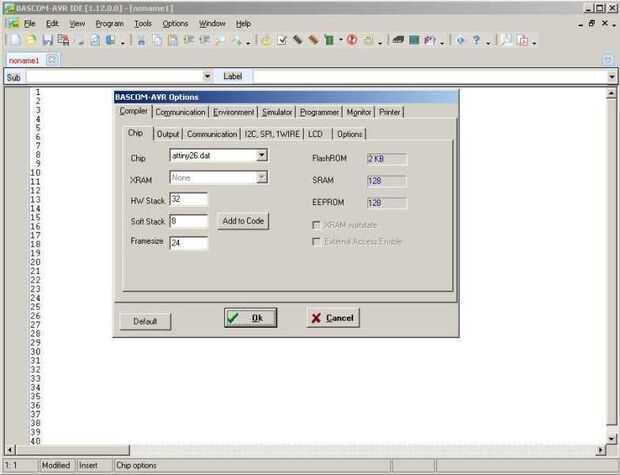Click into the Soft Stack field

coord(189,221)
